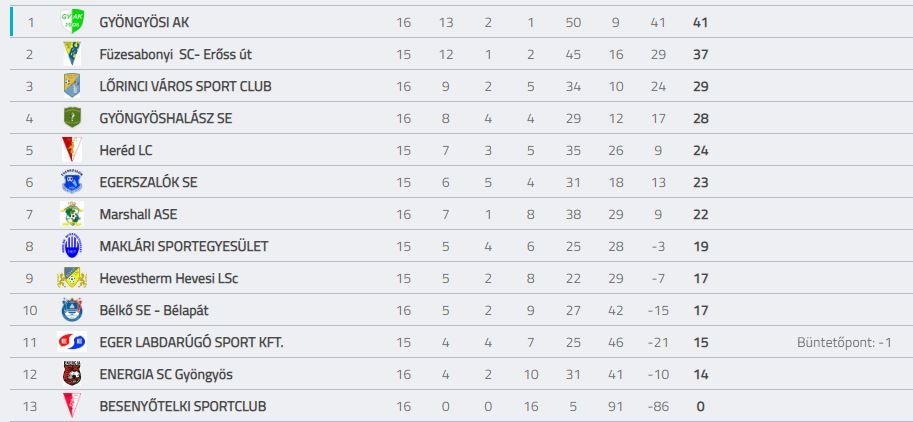913x422 pixels.
Task: Click the Gyöngyösi AK green club crest
Action: (x=72, y=22)
